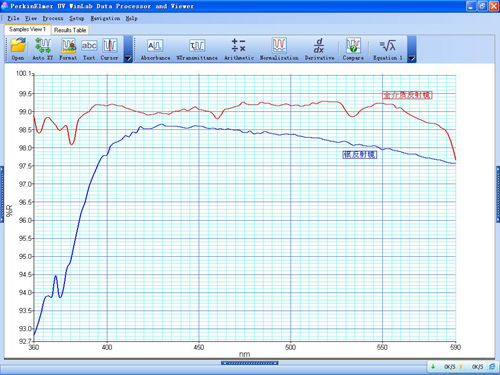Launch the Compare spectra tool
The width and height of the screenshot is (500, 375).
pos(353,49)
